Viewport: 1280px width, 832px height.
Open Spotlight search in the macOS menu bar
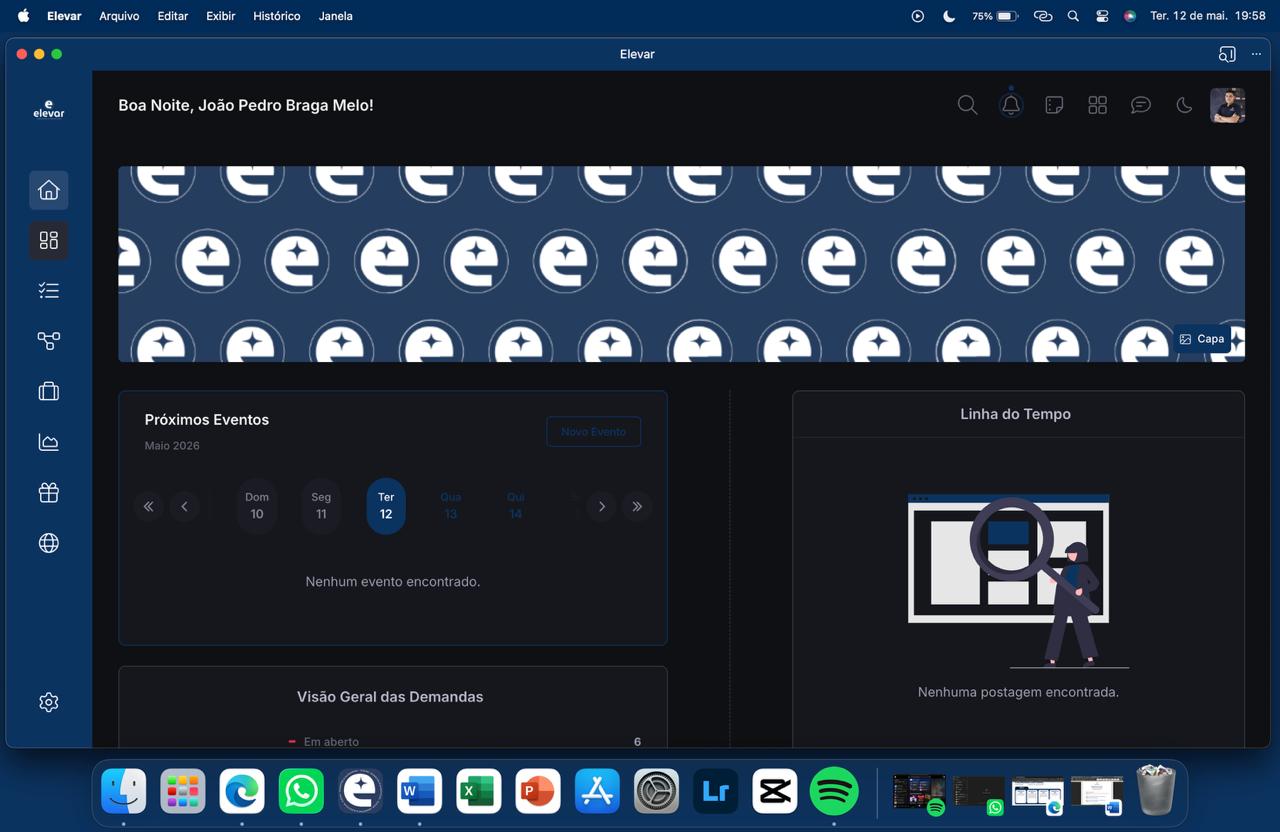click(1073, 16)
